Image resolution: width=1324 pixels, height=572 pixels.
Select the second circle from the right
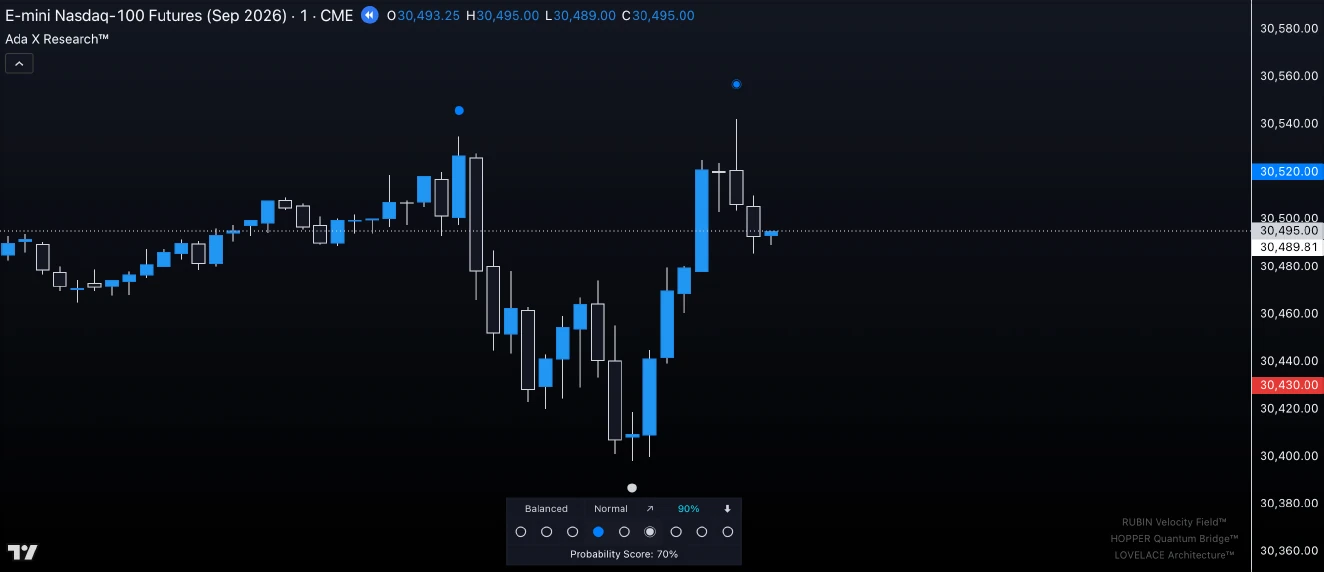coord(702,532)
